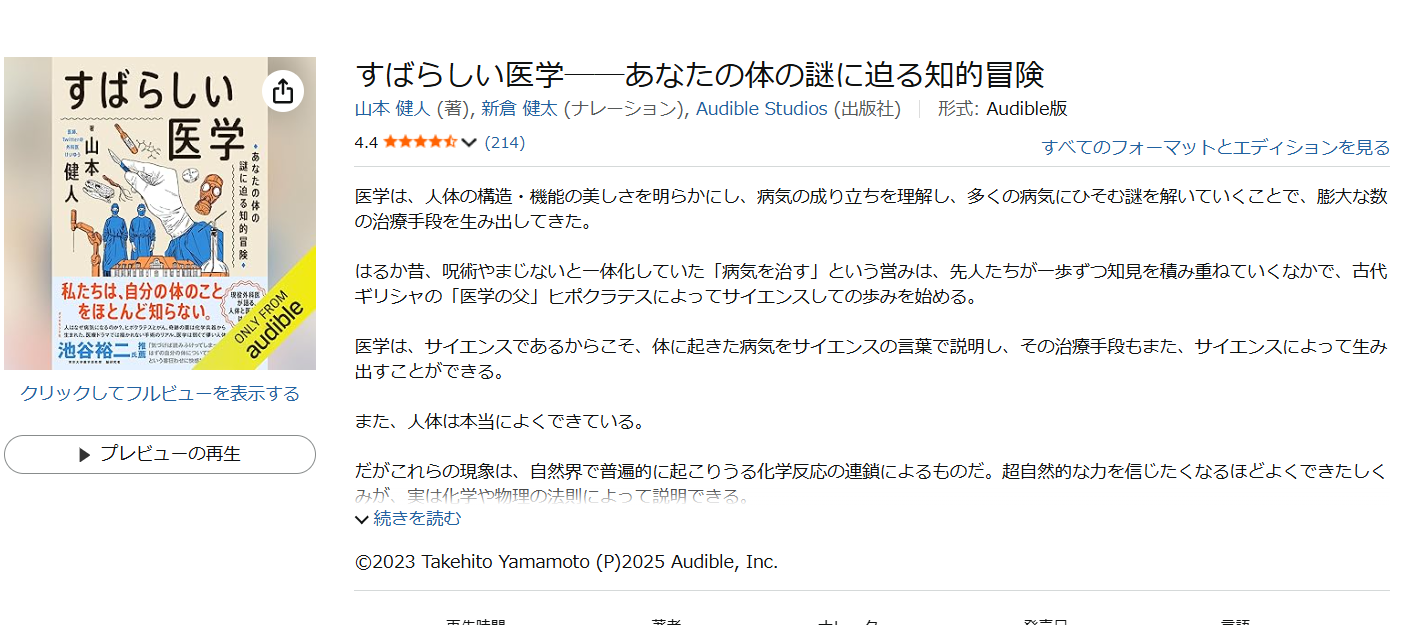
Task: Click the first description paragraph
Action: 871,209
